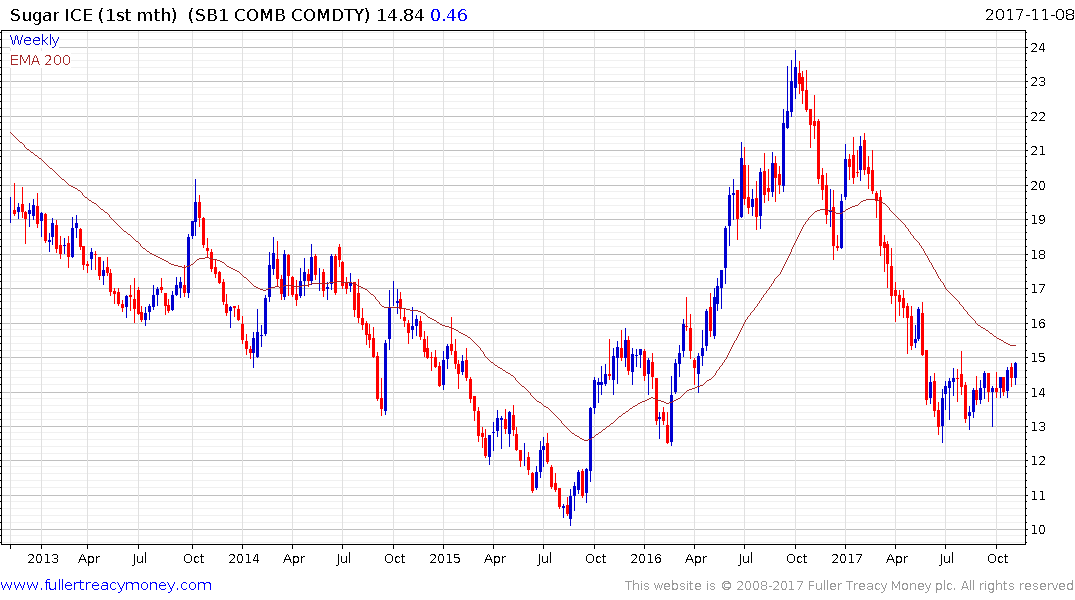The image size is (1075, 600).
Task: Click the 'EMA 200' legend label
Action: point(40,60)
